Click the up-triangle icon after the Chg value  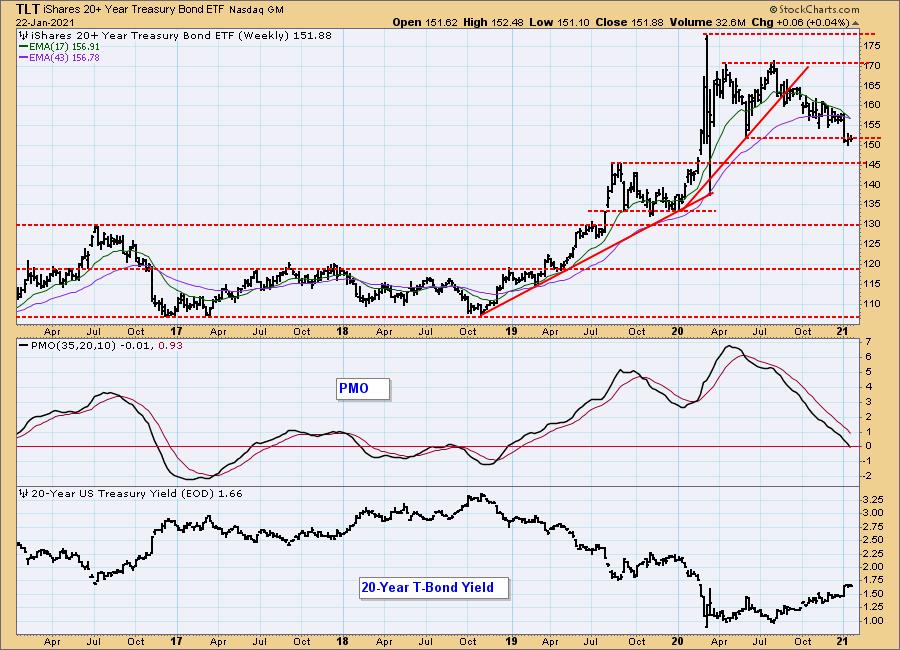[855, 23]
